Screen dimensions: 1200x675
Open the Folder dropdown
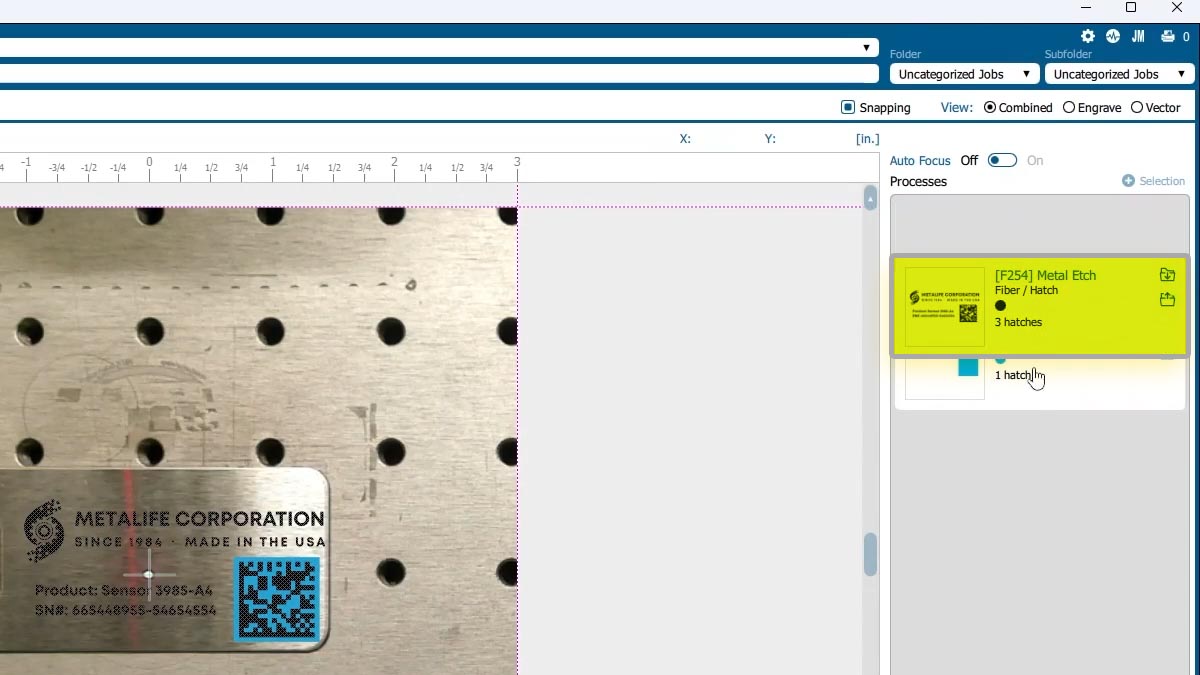[964, 74]
